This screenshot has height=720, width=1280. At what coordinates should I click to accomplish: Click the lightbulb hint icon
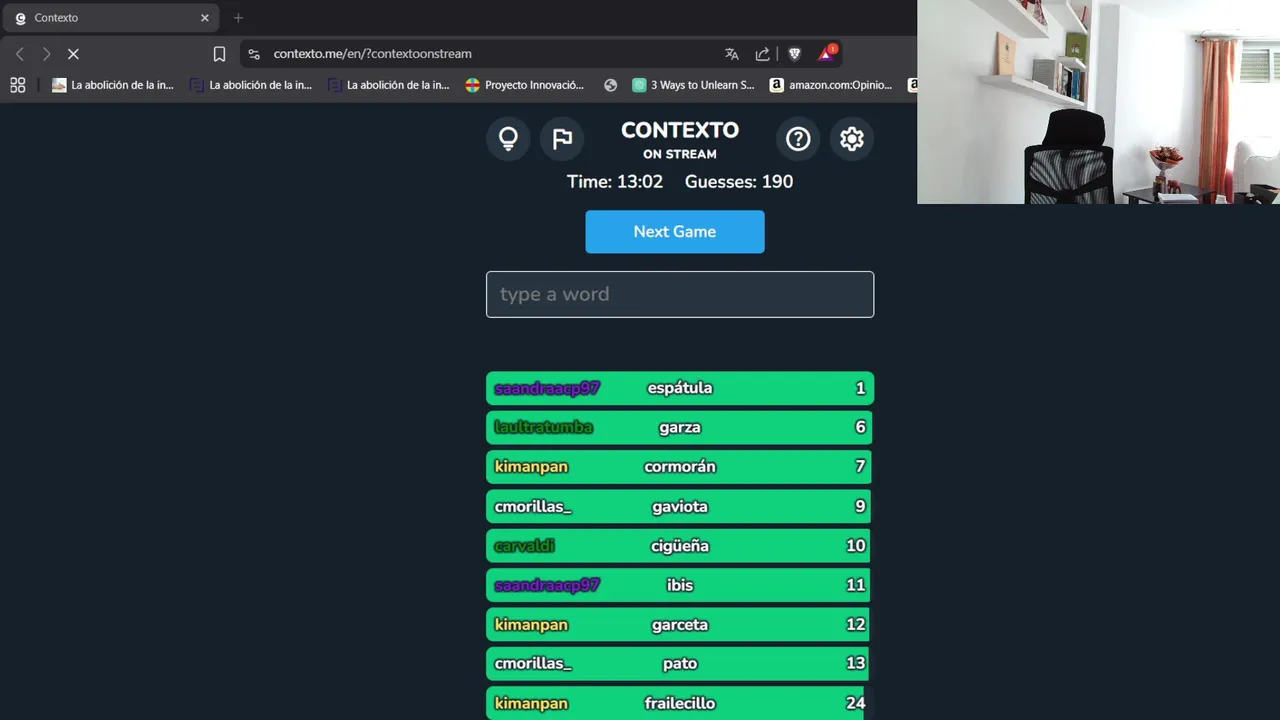pyautogui.click(x=508, y=139)
